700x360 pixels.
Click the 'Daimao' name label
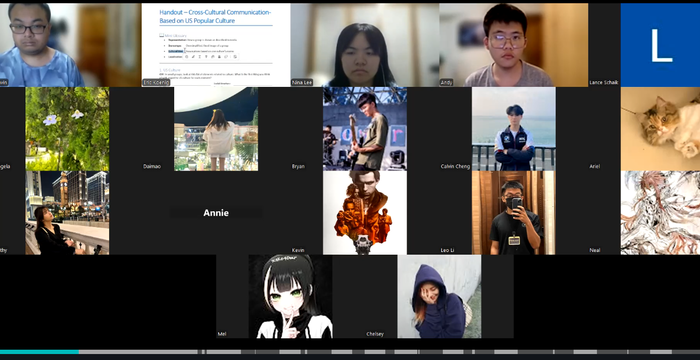(x=152, y=166)
